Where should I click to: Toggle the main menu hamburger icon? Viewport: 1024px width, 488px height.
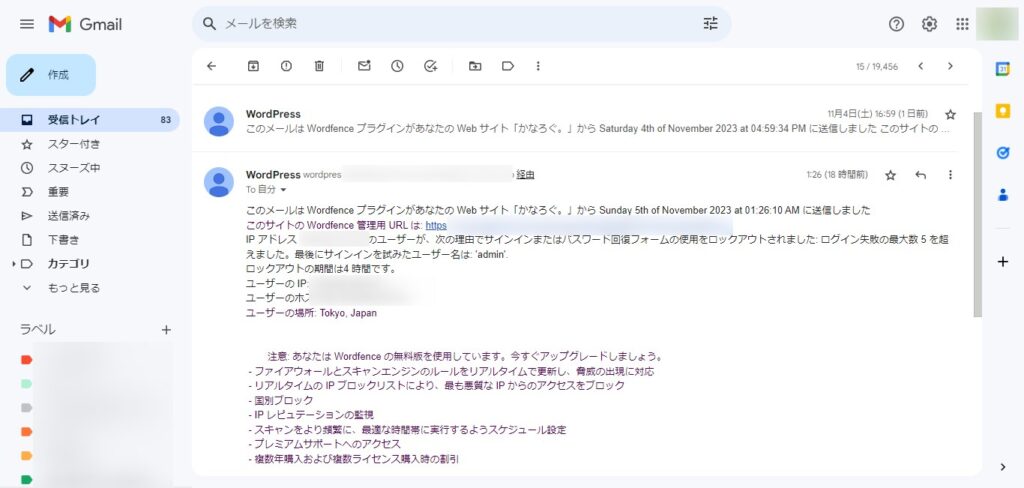(x=27, y=23)
